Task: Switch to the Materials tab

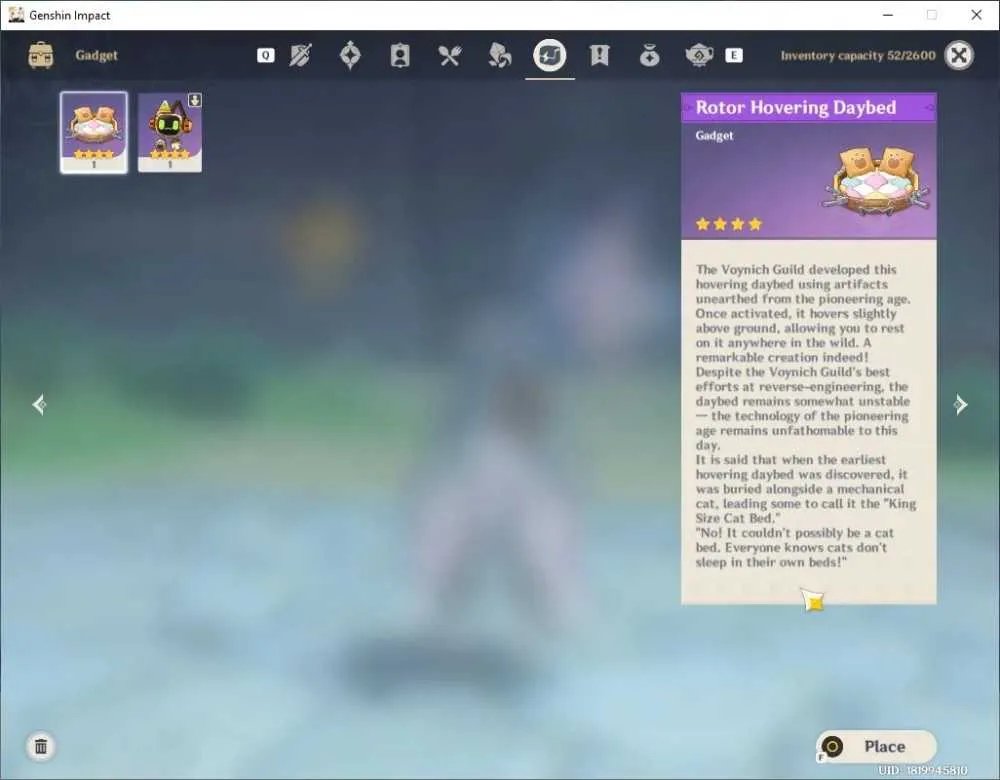Action: coord(499,55)
